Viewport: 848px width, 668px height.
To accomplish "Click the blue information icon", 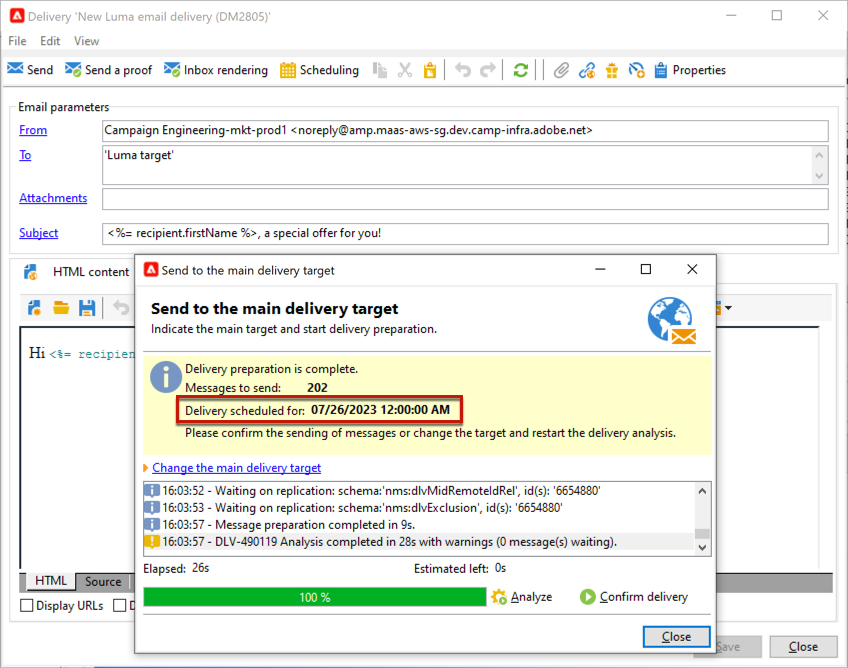I will [x=165, y=376].
